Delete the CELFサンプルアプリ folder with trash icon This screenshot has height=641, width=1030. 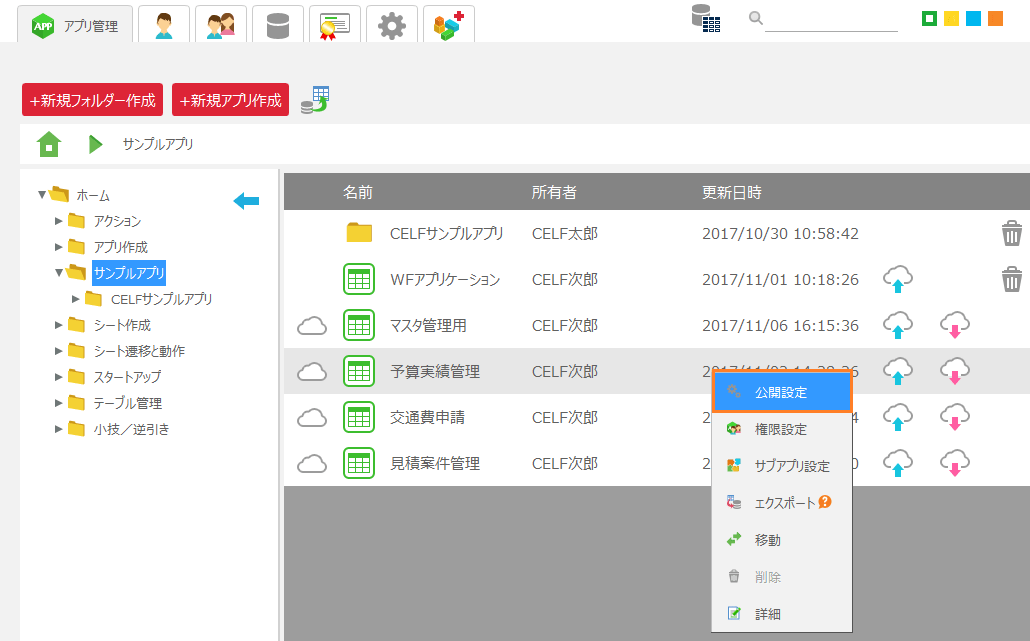pyautogui.click(x=1012, y=234)
